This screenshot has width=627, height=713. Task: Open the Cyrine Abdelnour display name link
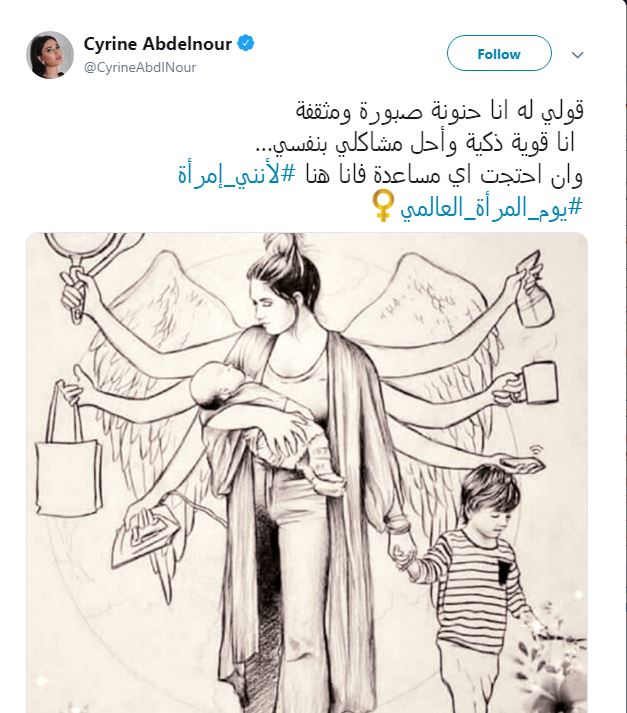point(158,44)
